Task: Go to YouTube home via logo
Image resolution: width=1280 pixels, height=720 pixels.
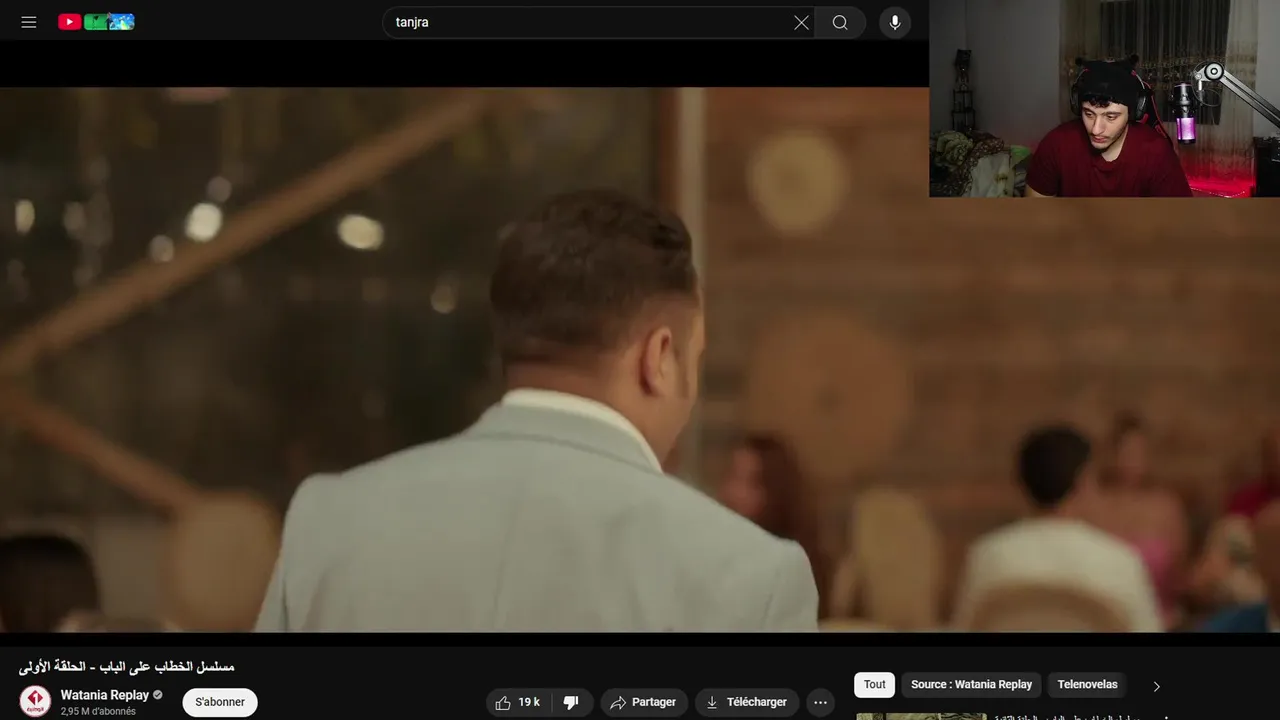Action: click(96, 22)
